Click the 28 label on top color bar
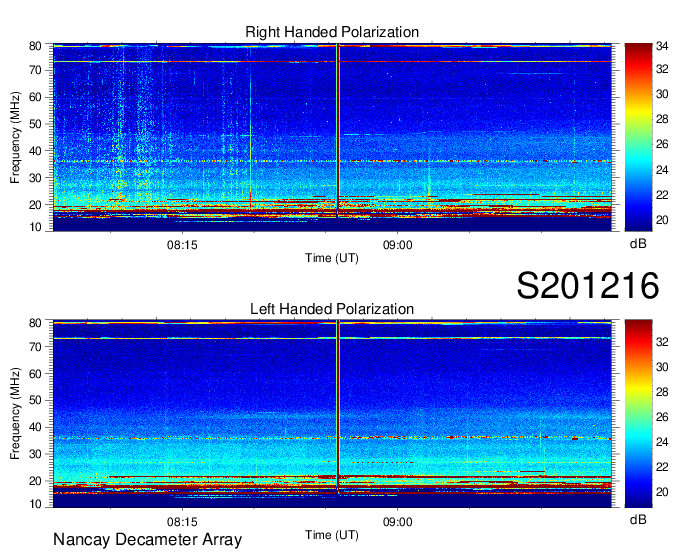The height and width of the screenshot is (552, 680). (662, 119)
